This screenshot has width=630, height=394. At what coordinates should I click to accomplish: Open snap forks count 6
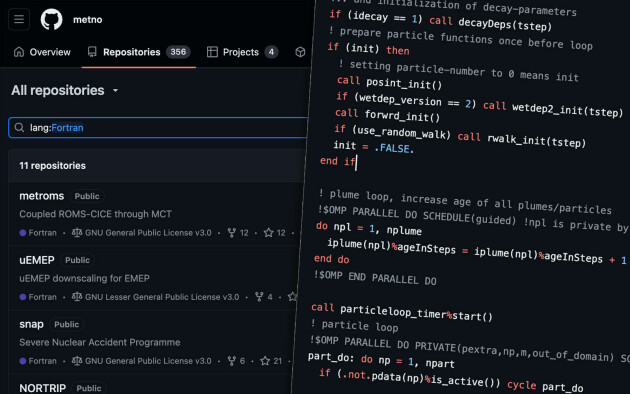click(x=236, y=361)
